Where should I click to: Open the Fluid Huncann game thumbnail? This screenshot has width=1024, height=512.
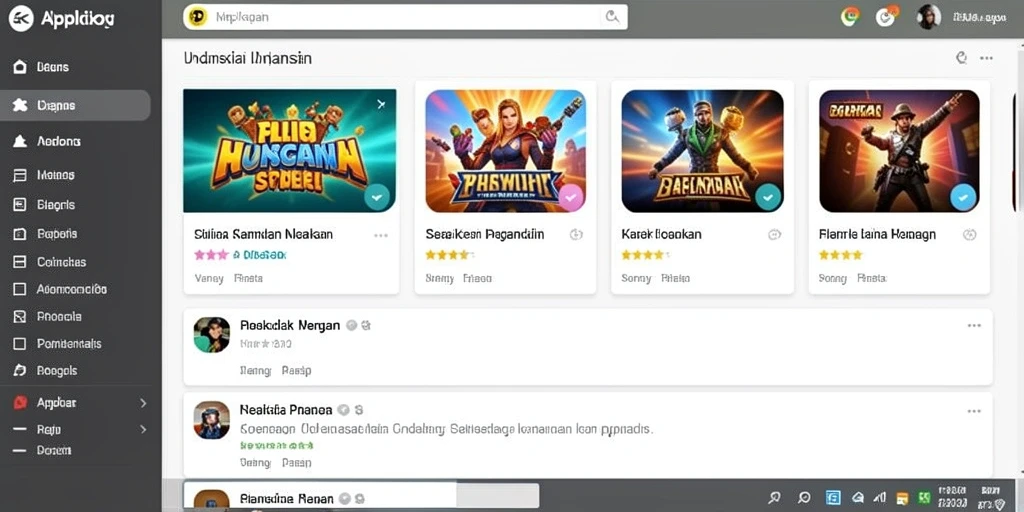click(289, 151)
